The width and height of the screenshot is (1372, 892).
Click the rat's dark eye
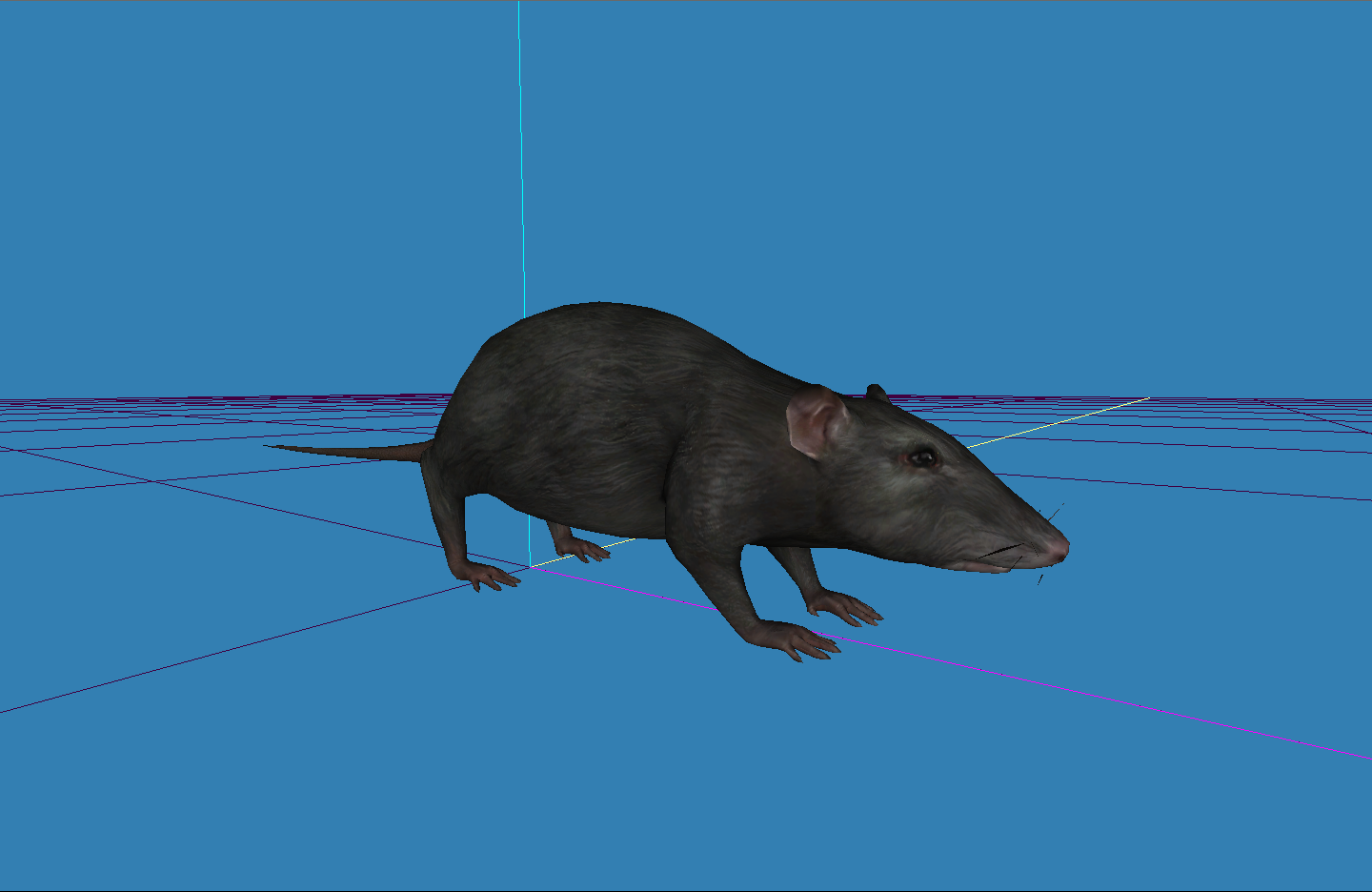pyautogui.click(x=922, y=458)
